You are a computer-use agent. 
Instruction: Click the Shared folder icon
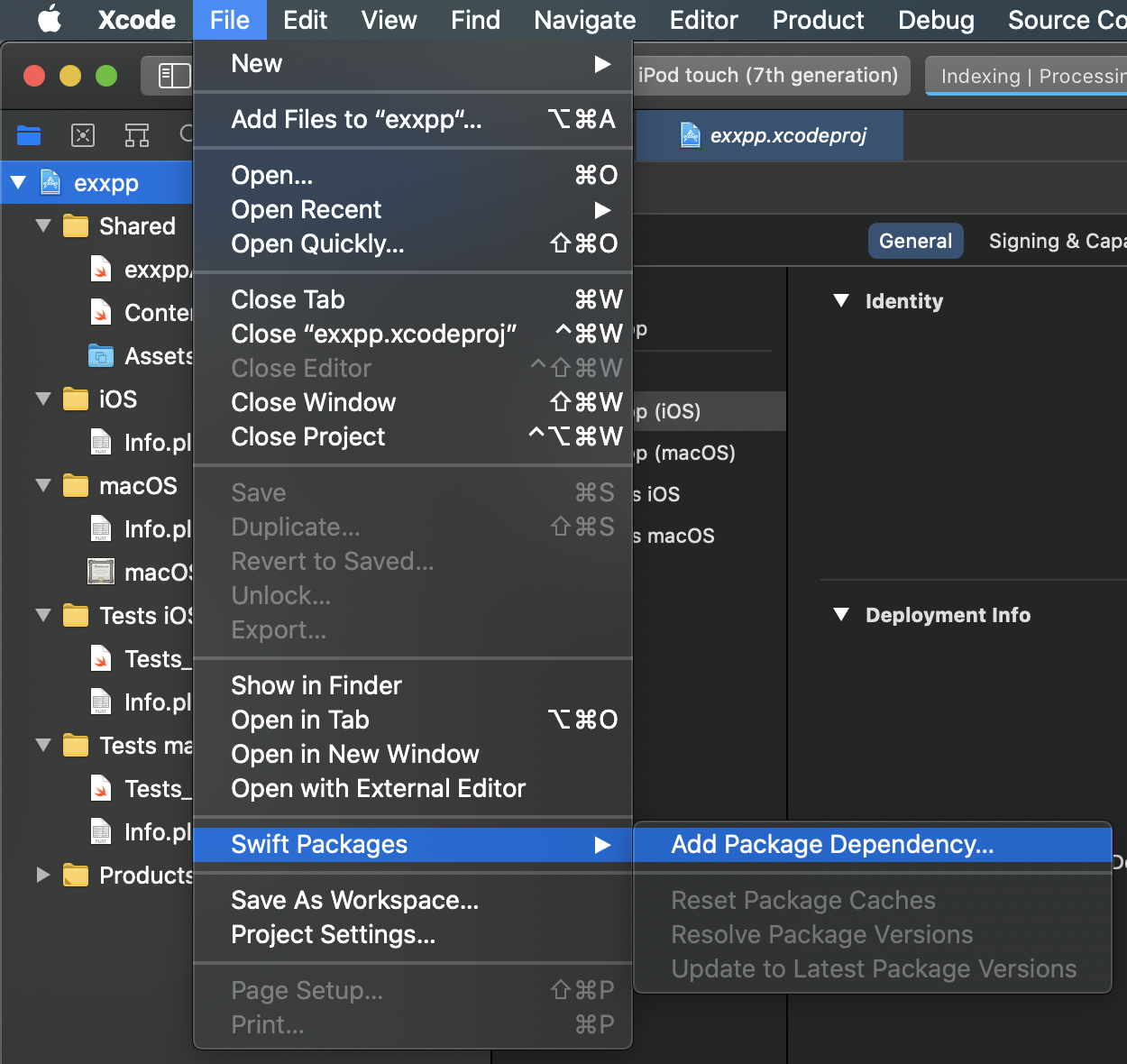point(76,225)
